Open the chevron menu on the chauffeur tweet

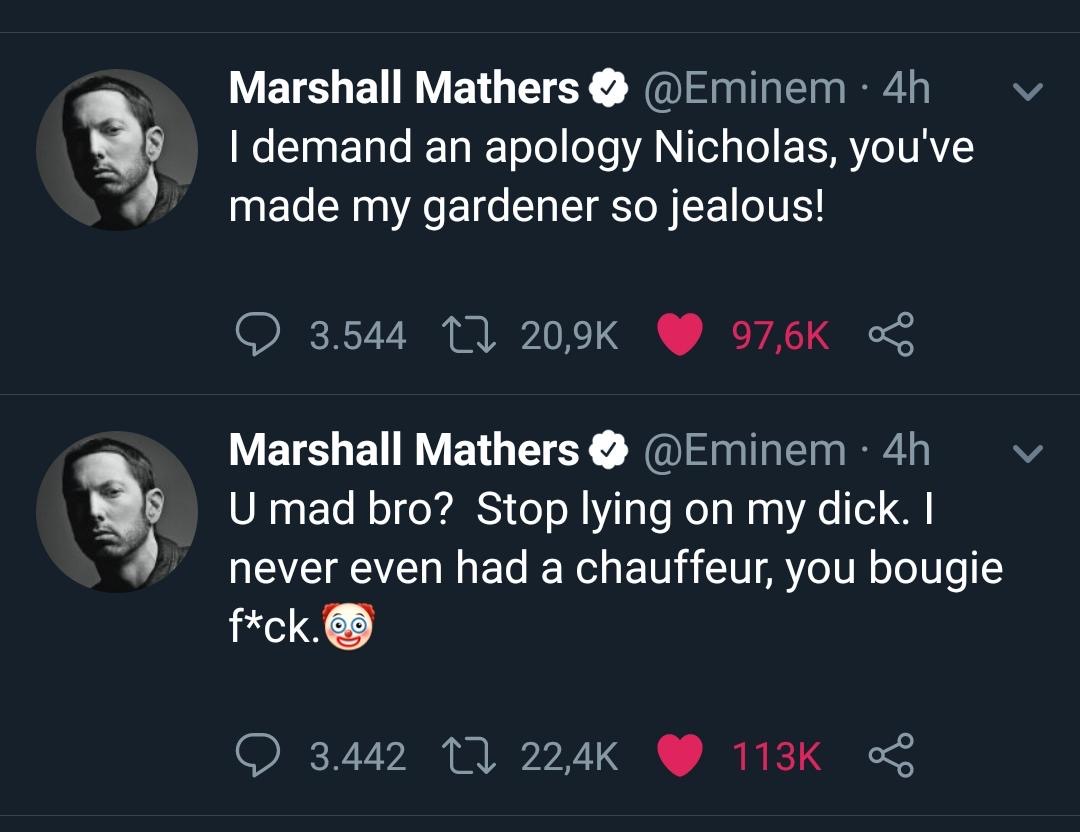pos(1027,453)
